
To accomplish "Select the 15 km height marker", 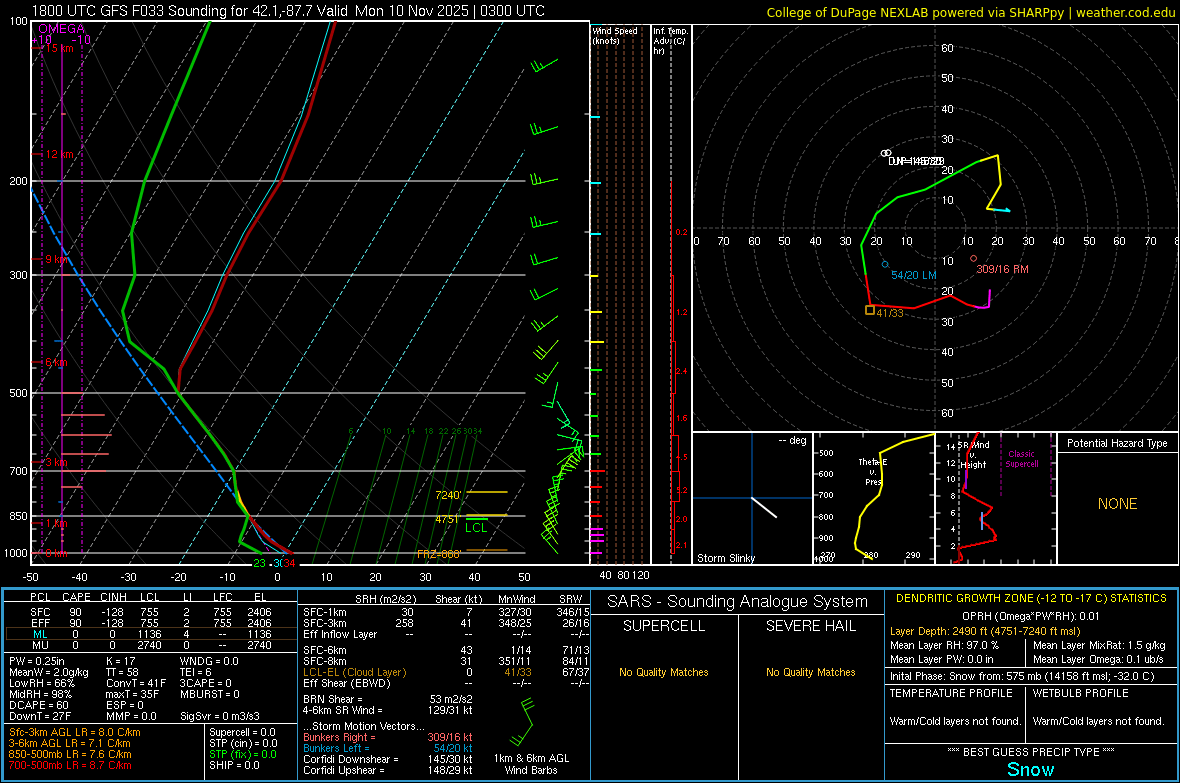I will click(x=59, y=48).
